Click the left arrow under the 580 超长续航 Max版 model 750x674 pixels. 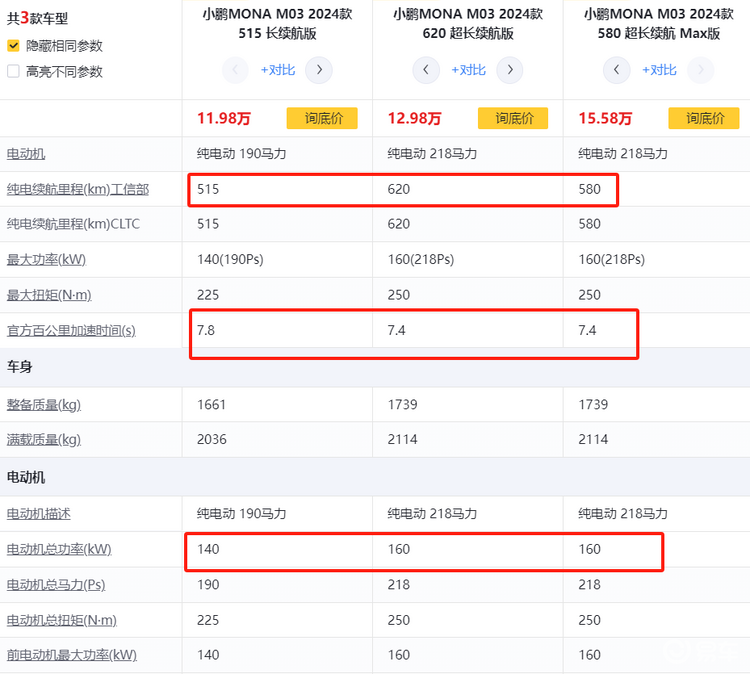[x=617, y=70]
